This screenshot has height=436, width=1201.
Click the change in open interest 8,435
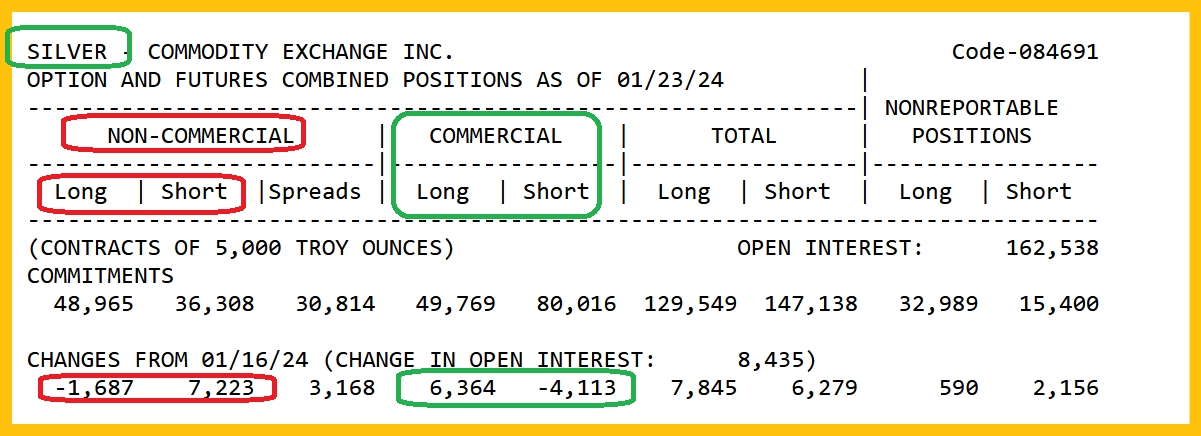click(x=775, y=359)
